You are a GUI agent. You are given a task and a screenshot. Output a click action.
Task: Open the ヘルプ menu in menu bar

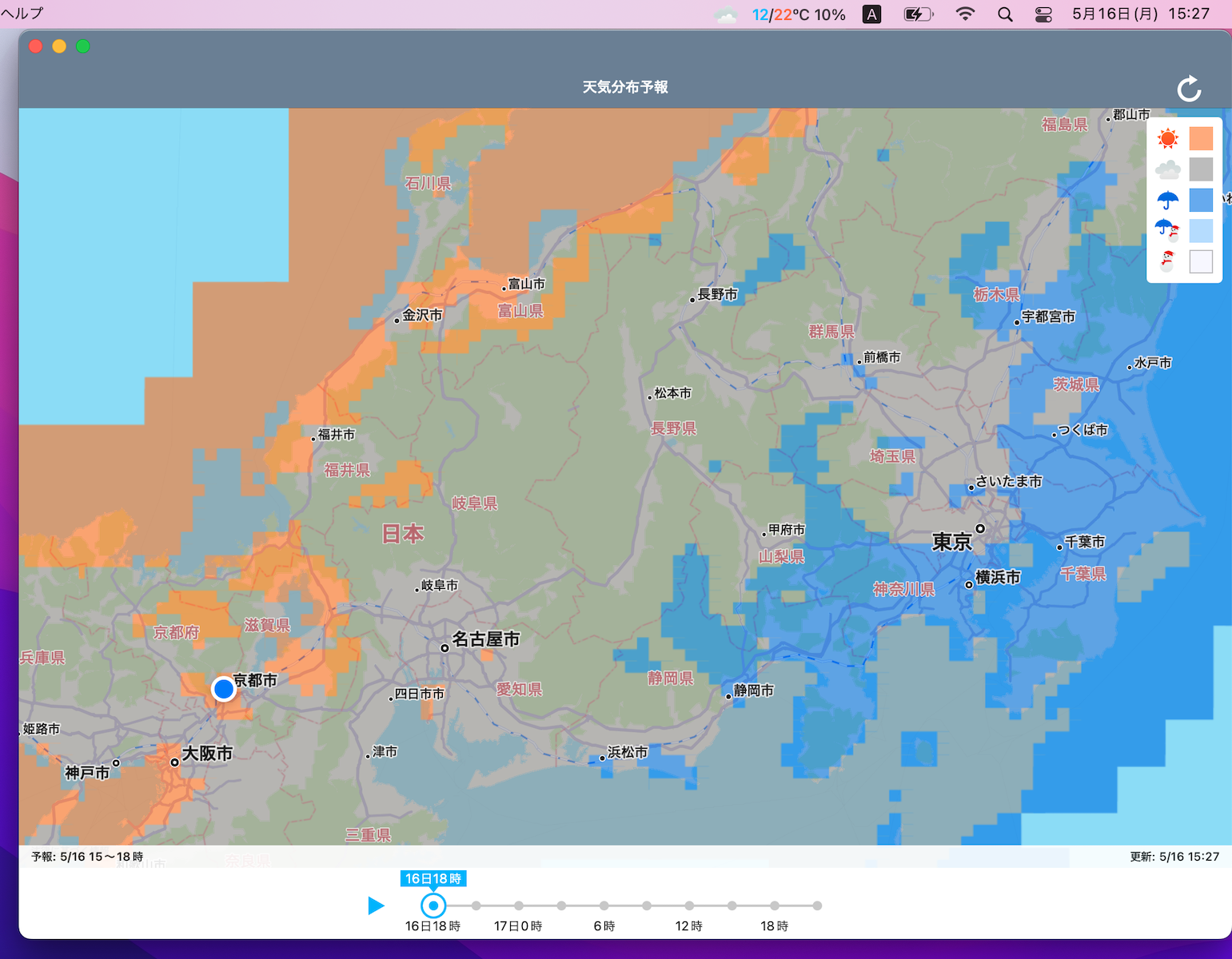click(x=22, y=14)
